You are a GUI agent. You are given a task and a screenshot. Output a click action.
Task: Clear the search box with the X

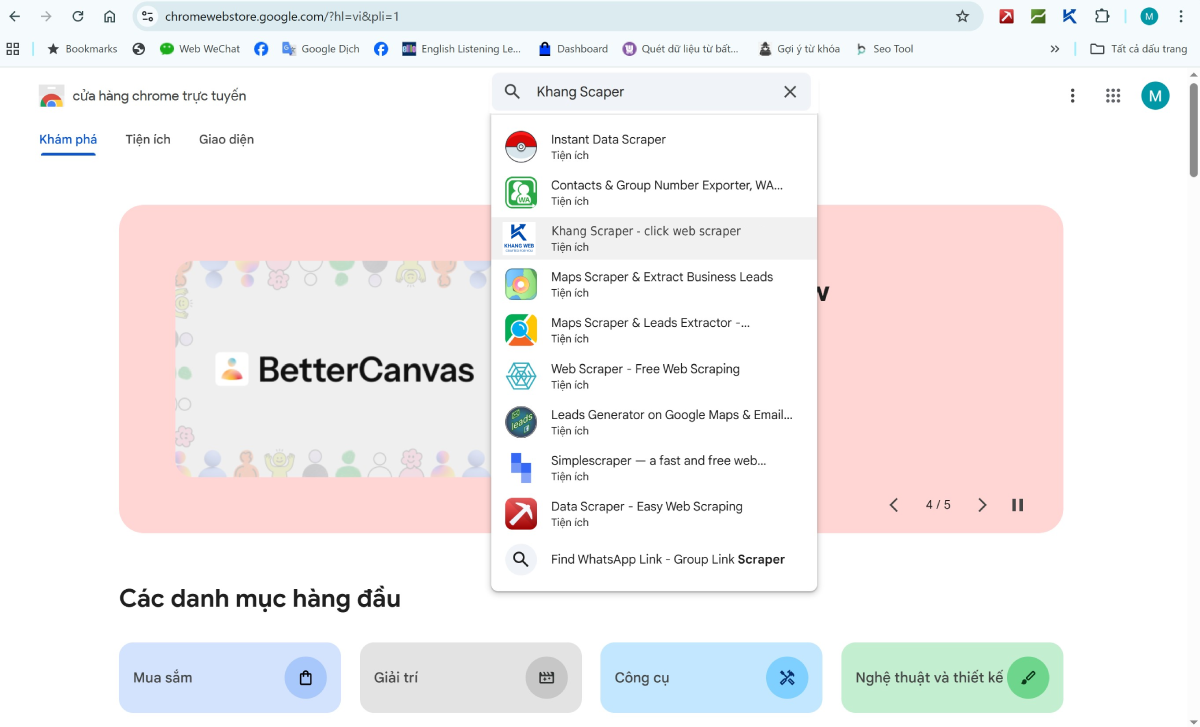point(789,91)
